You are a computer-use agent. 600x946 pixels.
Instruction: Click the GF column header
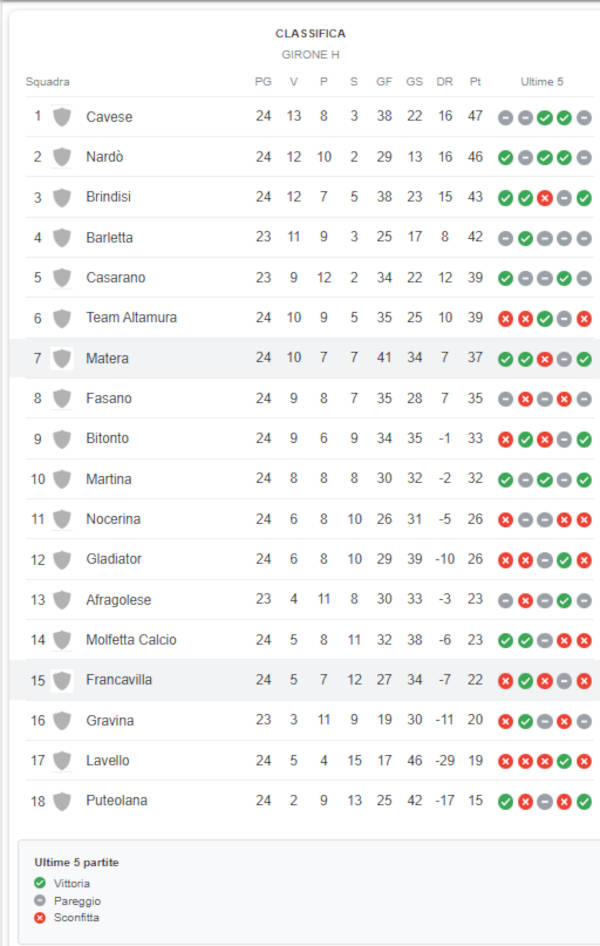pos(384,81)
